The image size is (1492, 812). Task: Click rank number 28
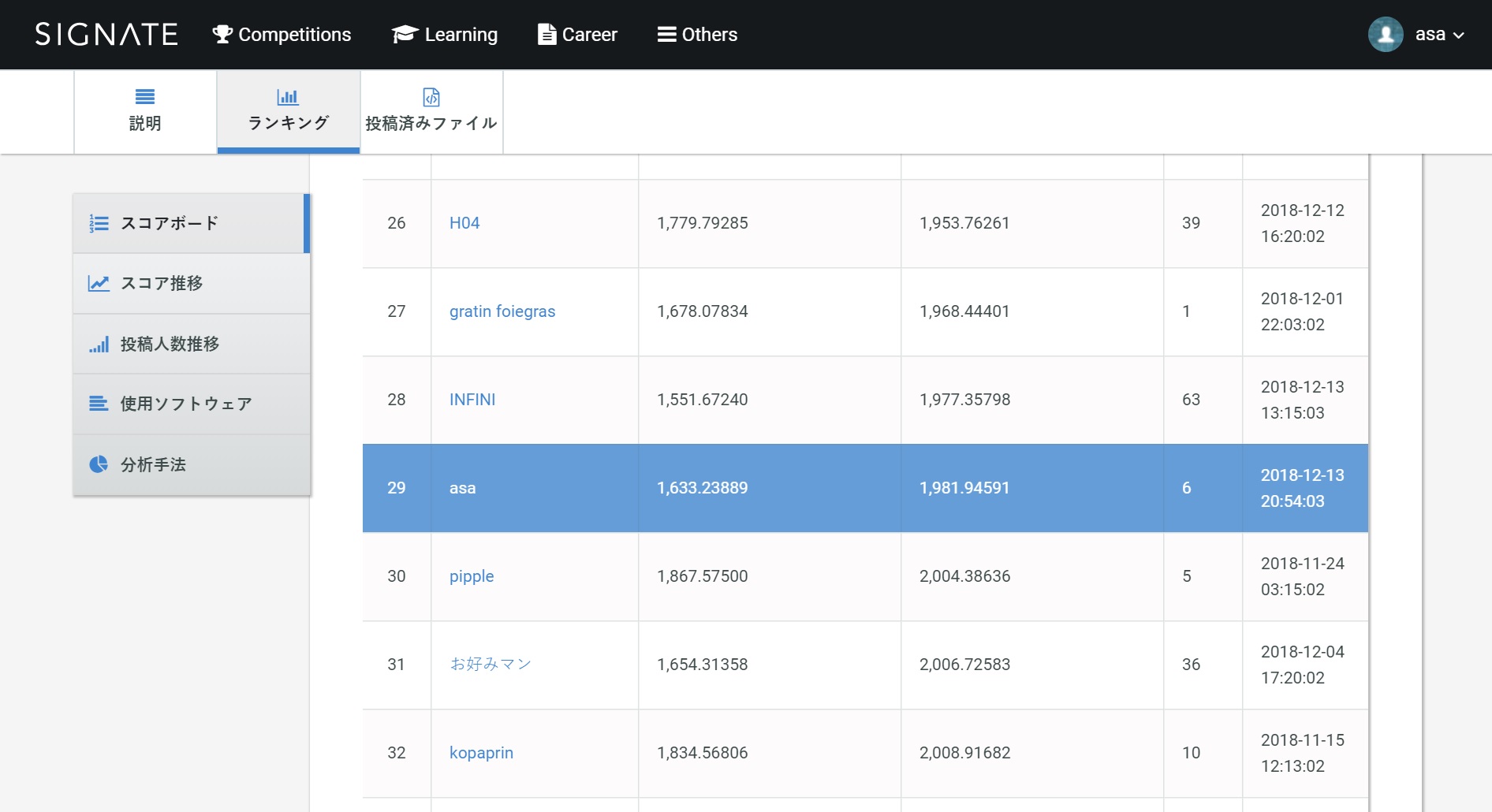[x=397, y=400]
